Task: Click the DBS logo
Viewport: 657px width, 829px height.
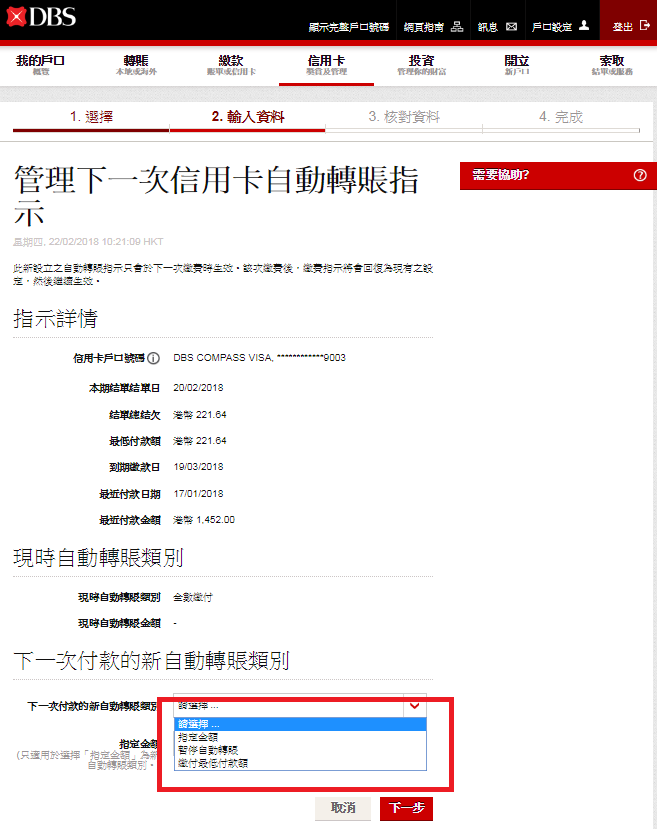Action: 40,19
